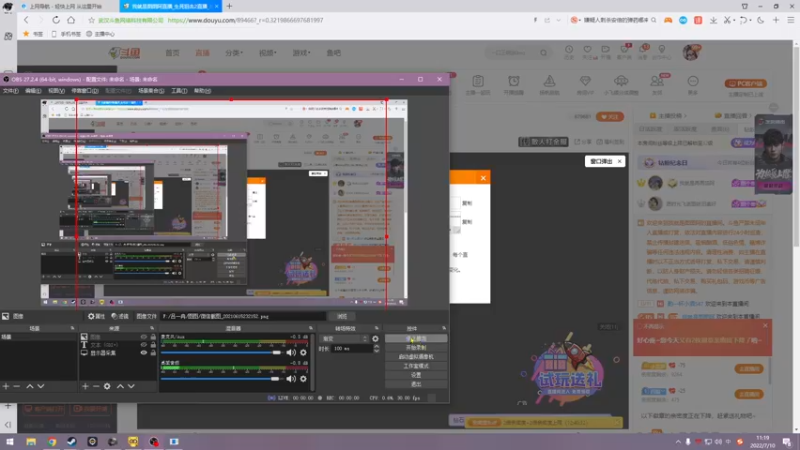
Task: Click browser home button
Action: coord(71,20)
